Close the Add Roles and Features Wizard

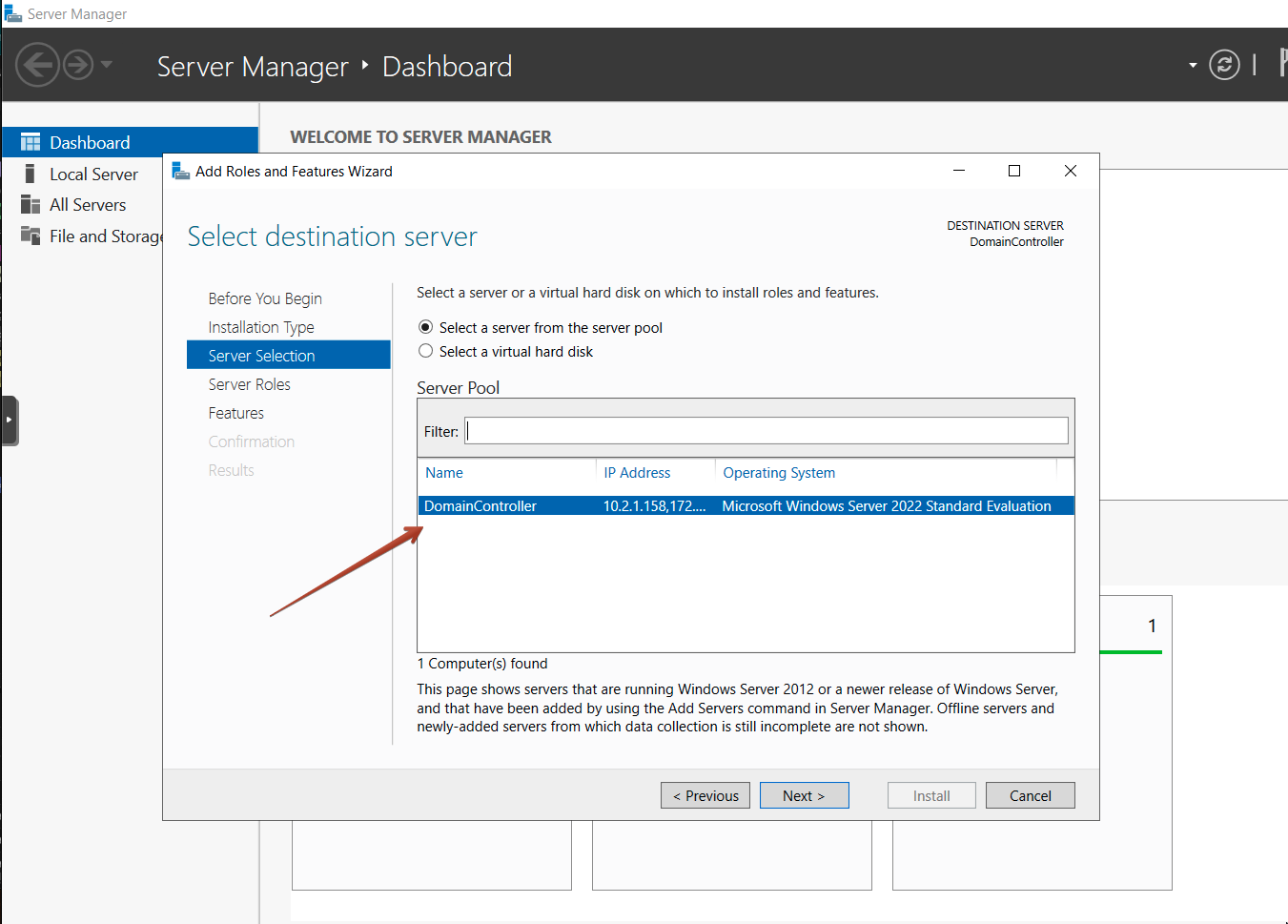[1071, 171]
